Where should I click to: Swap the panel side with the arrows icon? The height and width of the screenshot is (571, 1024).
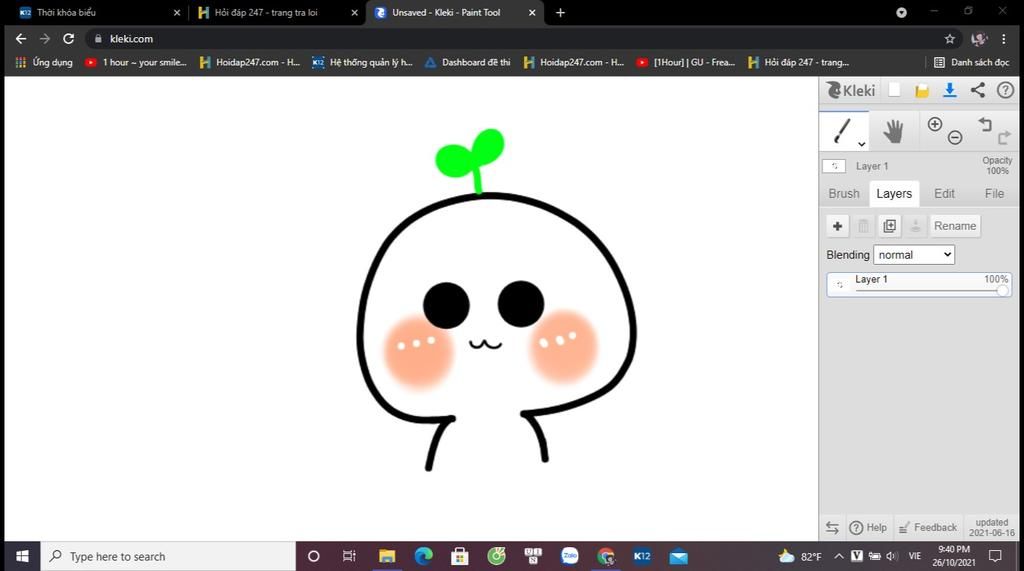(x=832, y=527)
